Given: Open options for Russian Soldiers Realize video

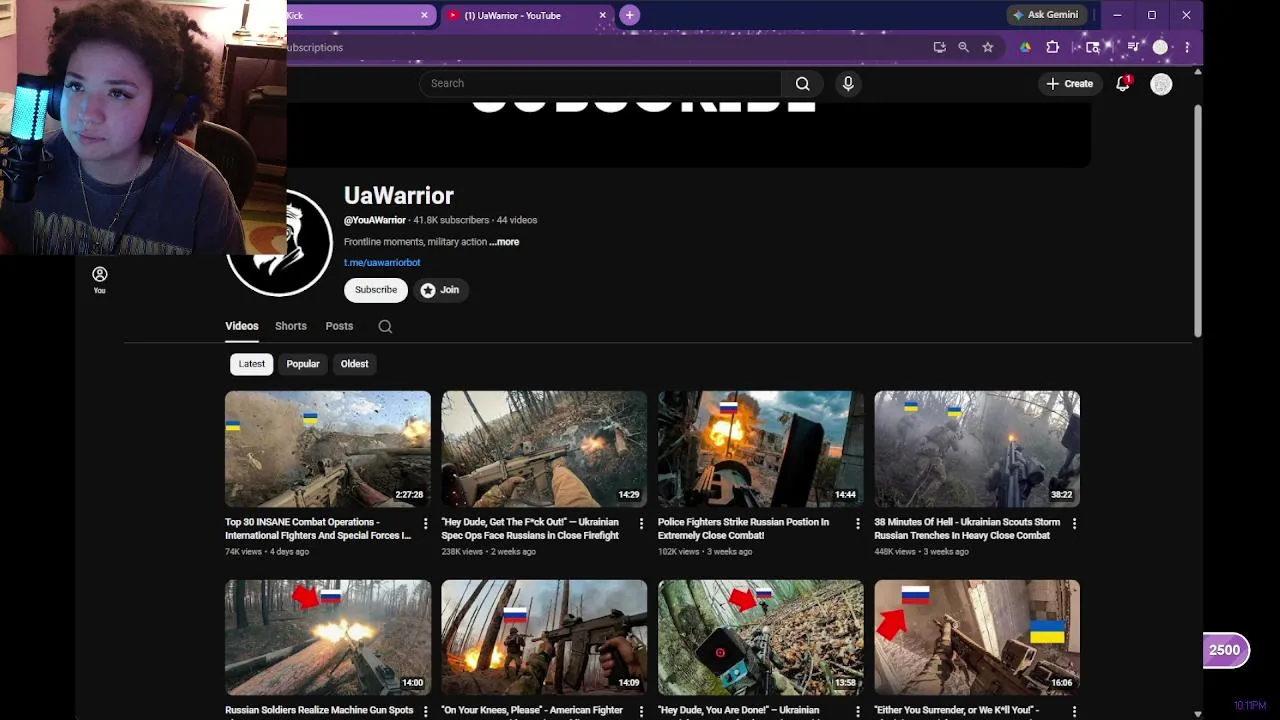Looking at the screenshot, I should click(x=425, y=711).
